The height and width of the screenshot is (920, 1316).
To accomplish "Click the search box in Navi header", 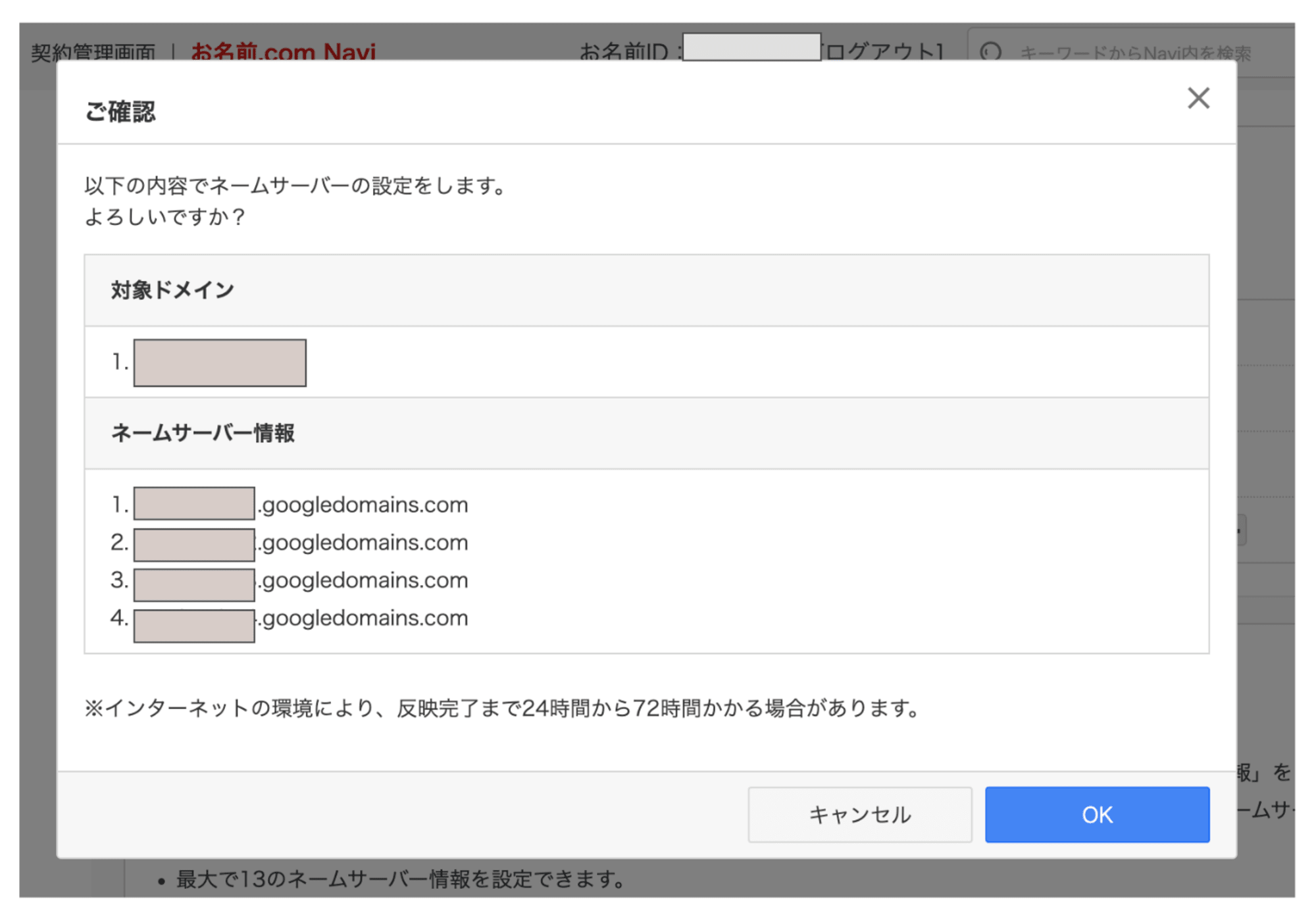I will click(x=1132, y=51).
